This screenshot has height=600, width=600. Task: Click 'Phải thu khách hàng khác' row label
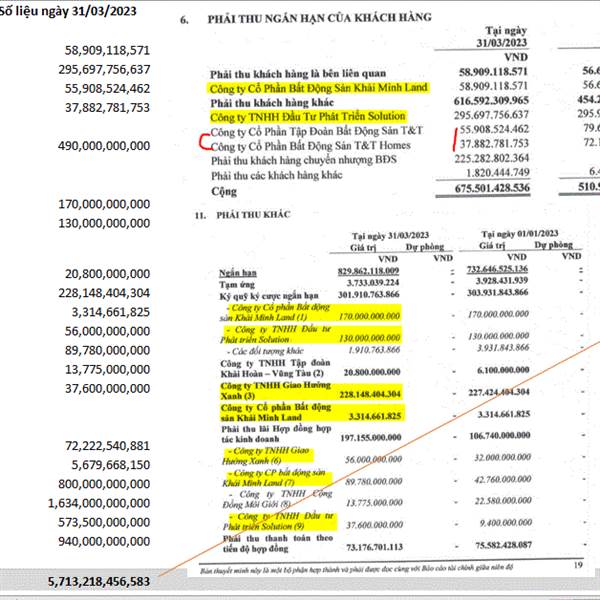click(272, 103)
